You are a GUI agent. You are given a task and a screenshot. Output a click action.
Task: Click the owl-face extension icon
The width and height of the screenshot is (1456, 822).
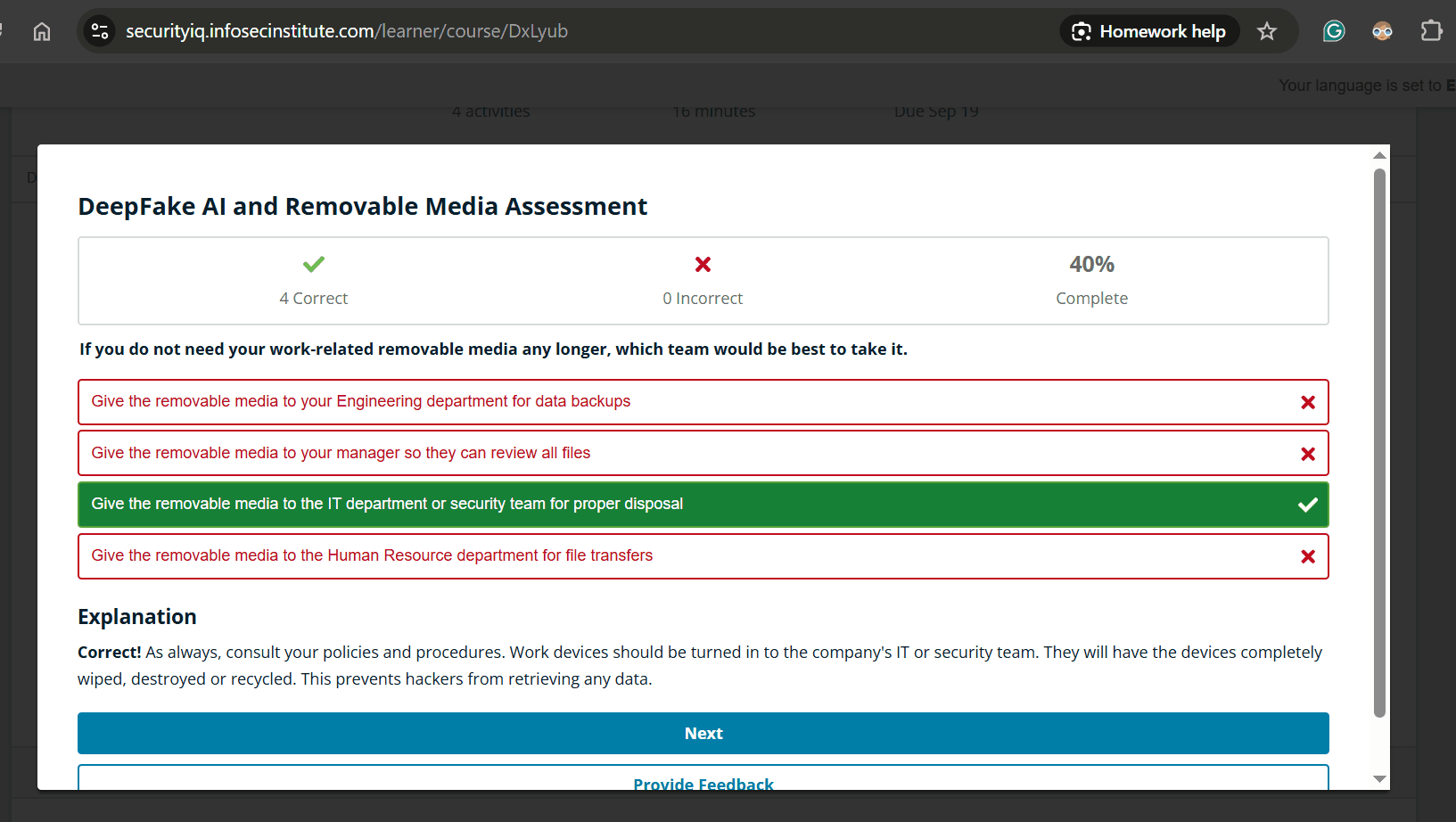[1382, 32]
